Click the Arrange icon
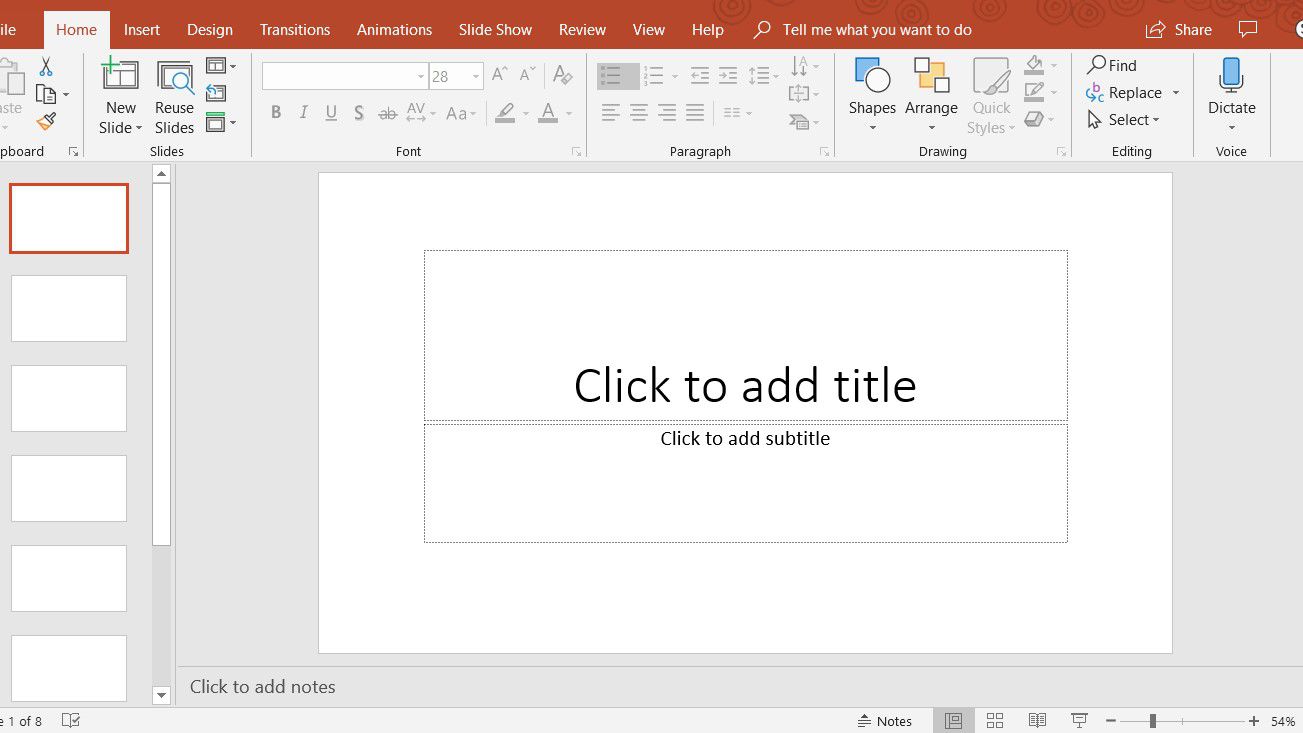 click(x=932, y=75)
